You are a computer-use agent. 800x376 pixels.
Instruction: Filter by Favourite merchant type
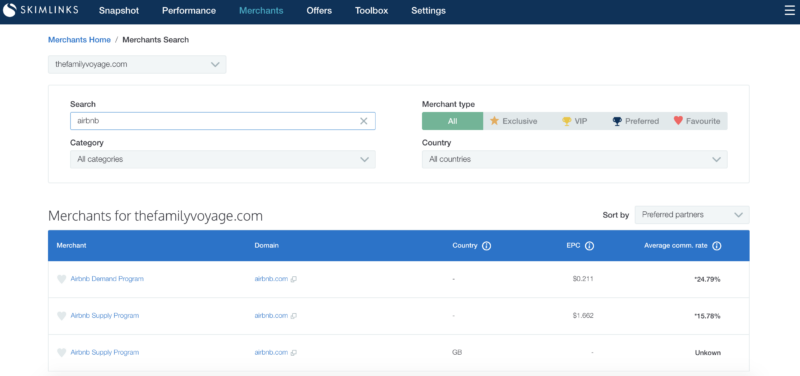pos(697,121)
